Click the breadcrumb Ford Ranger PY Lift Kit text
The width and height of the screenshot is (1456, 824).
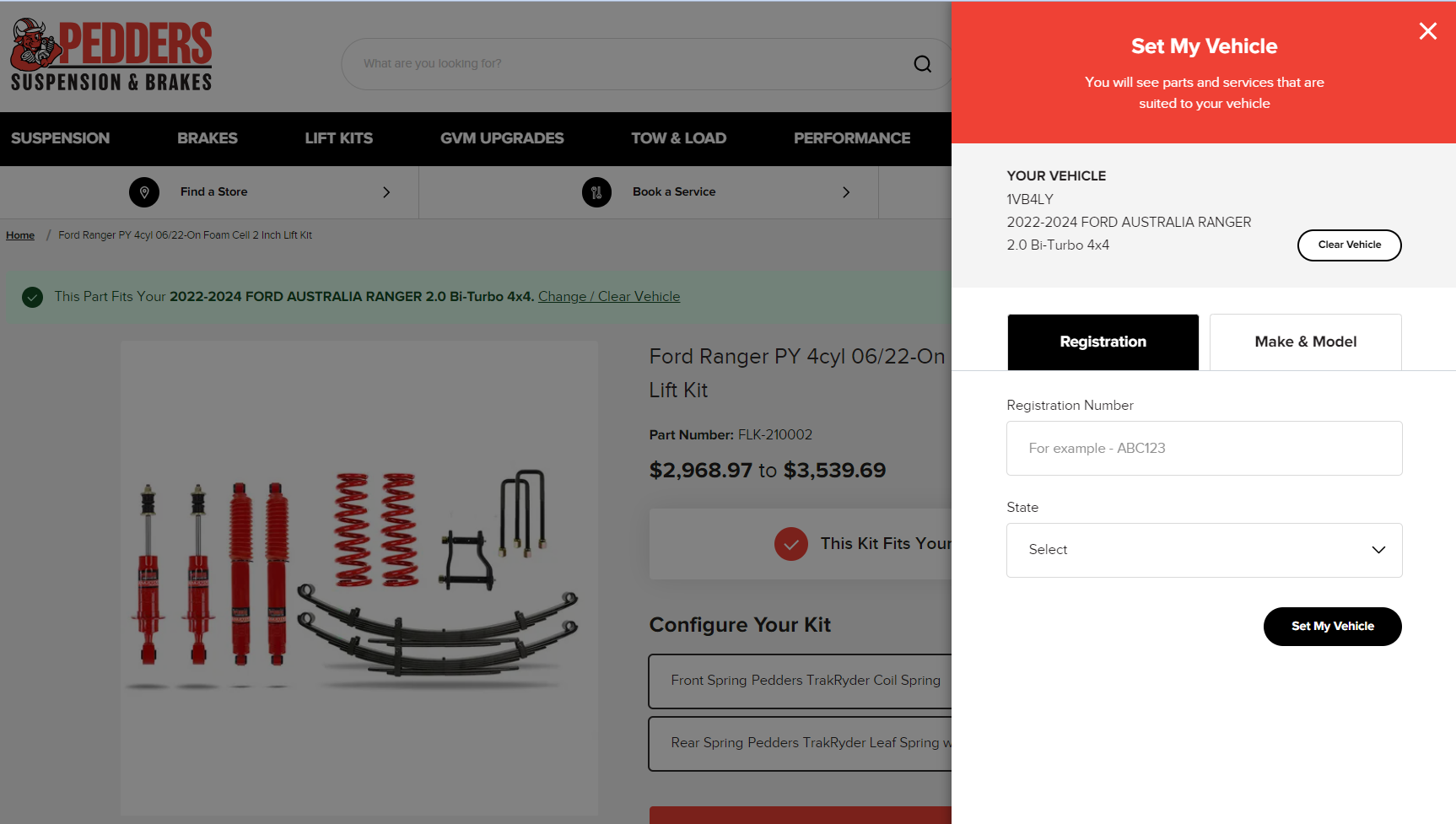click(185, 235)
